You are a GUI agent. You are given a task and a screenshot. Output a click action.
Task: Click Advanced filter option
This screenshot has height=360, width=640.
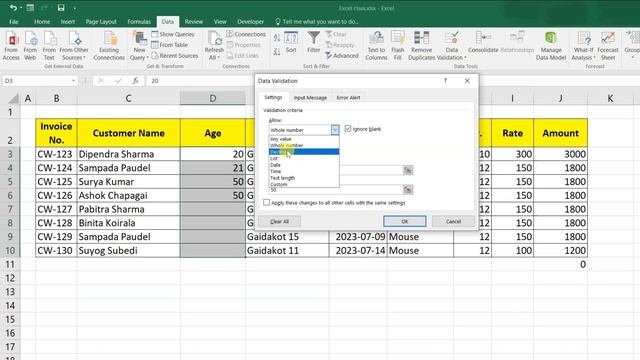pos(342,56)
